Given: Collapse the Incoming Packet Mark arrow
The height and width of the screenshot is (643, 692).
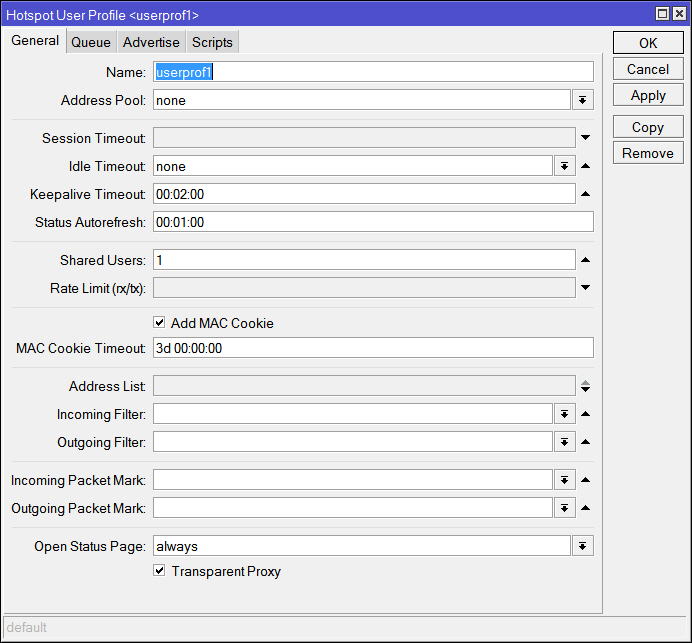Looking at the screenshot, I should click(585, 480).
